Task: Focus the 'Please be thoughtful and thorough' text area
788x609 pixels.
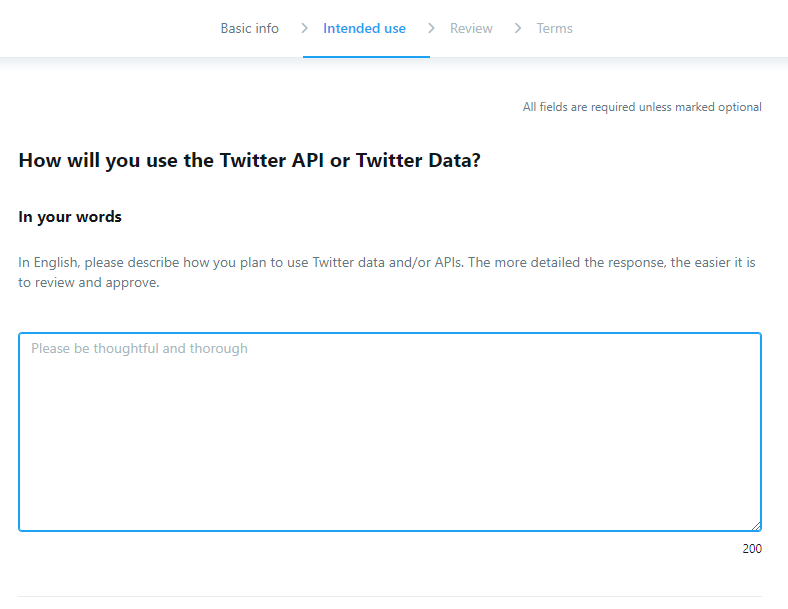Action: point(390,432)
